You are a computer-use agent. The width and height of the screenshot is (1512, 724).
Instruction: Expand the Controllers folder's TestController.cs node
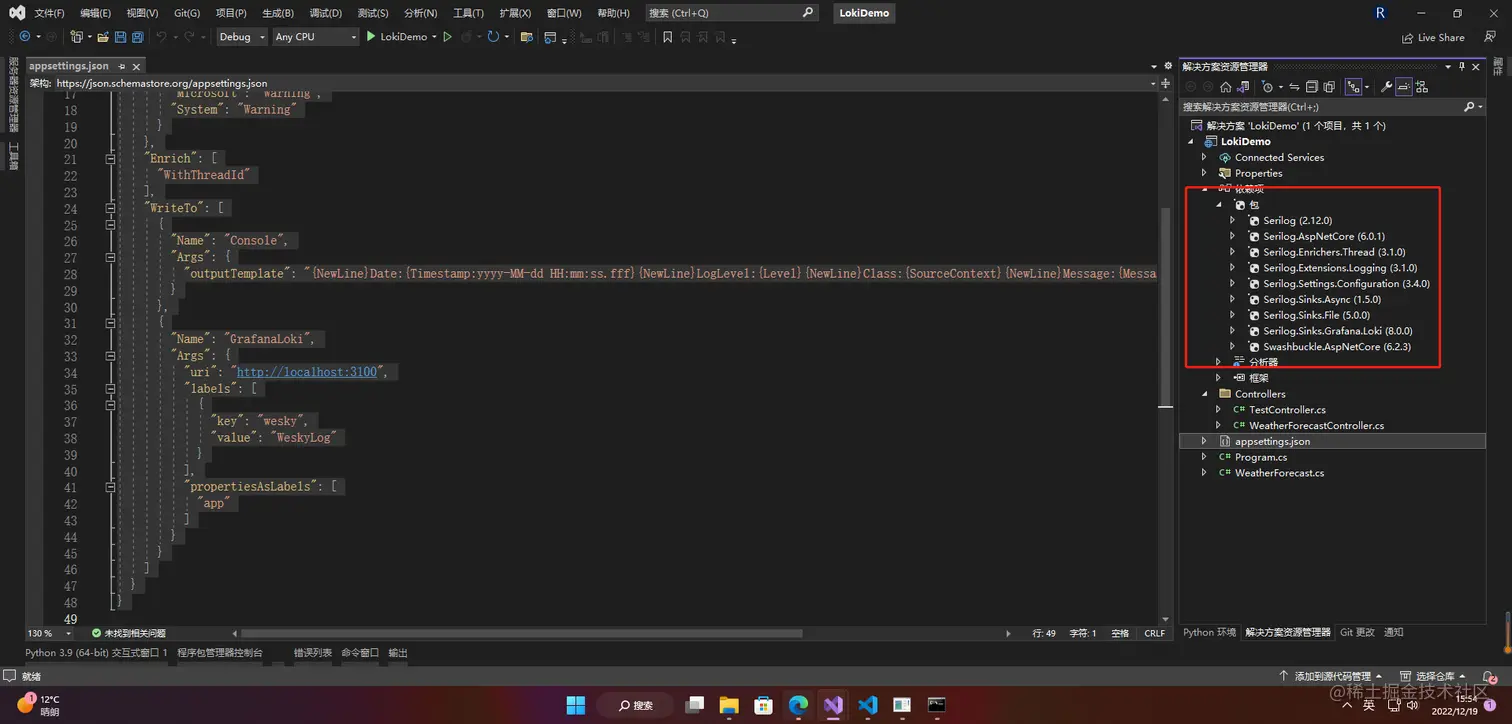[x=1218, y=409]
